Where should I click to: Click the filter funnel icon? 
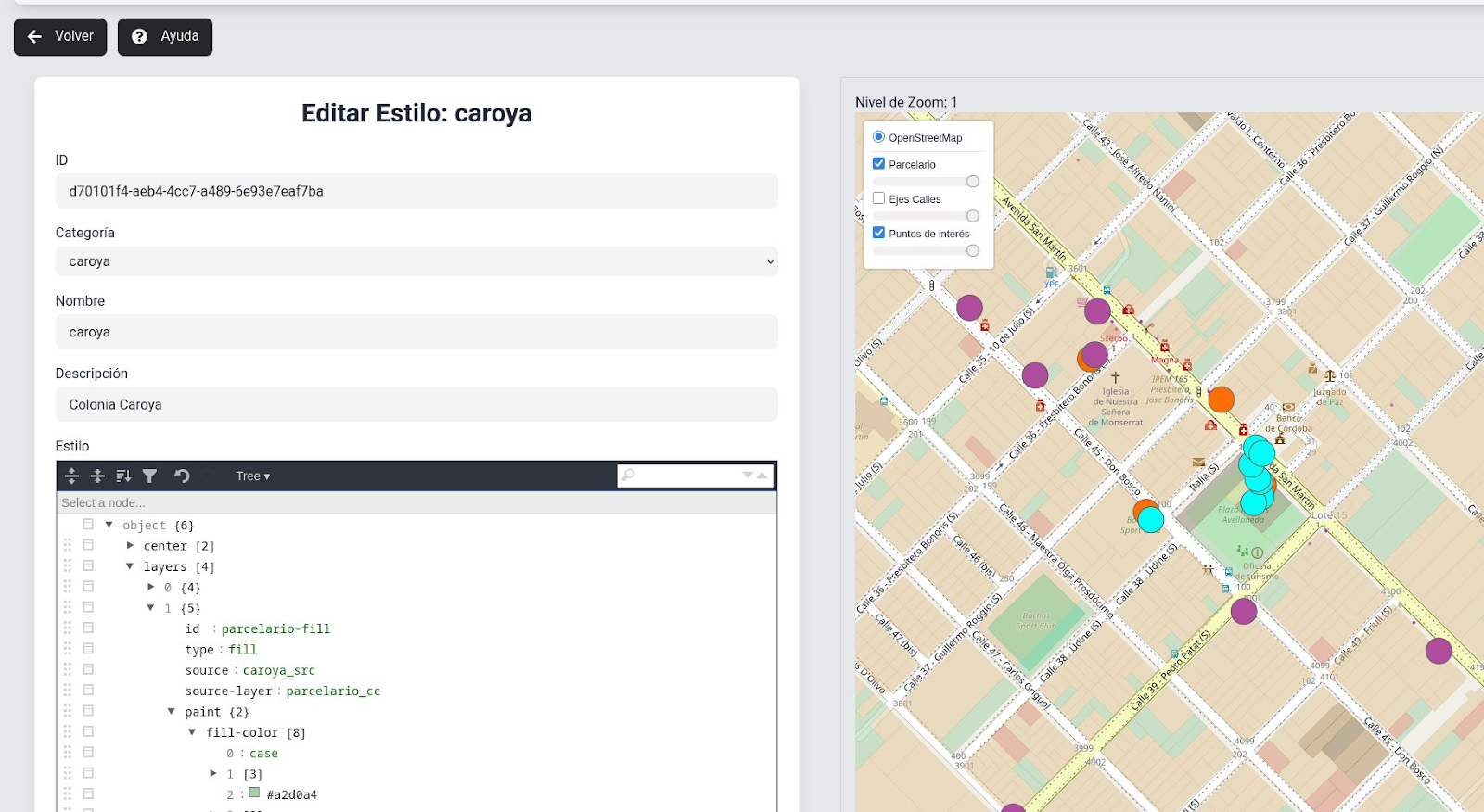click(149, 476)
